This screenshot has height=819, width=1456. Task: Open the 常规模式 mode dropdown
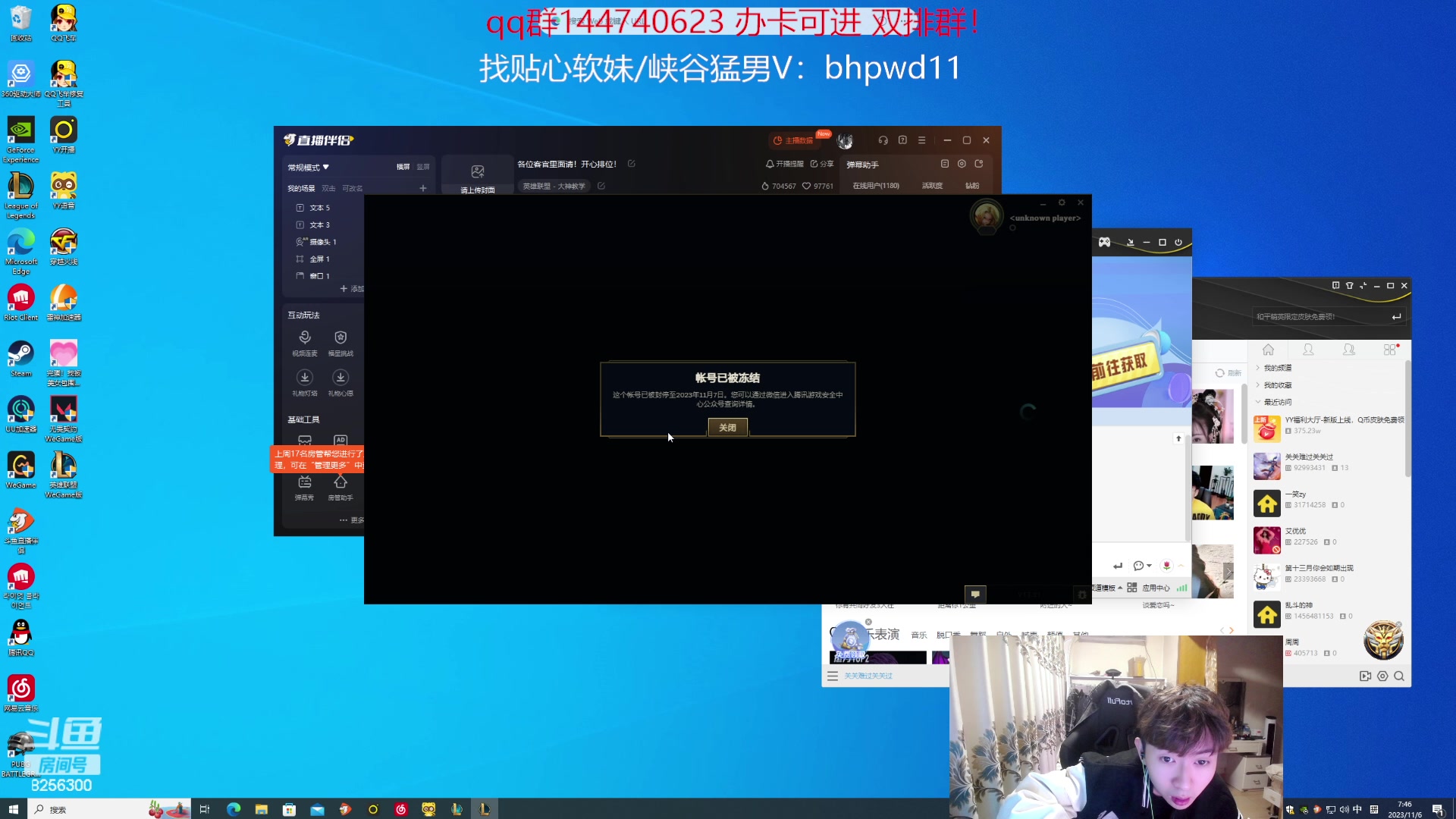(308, 167)
